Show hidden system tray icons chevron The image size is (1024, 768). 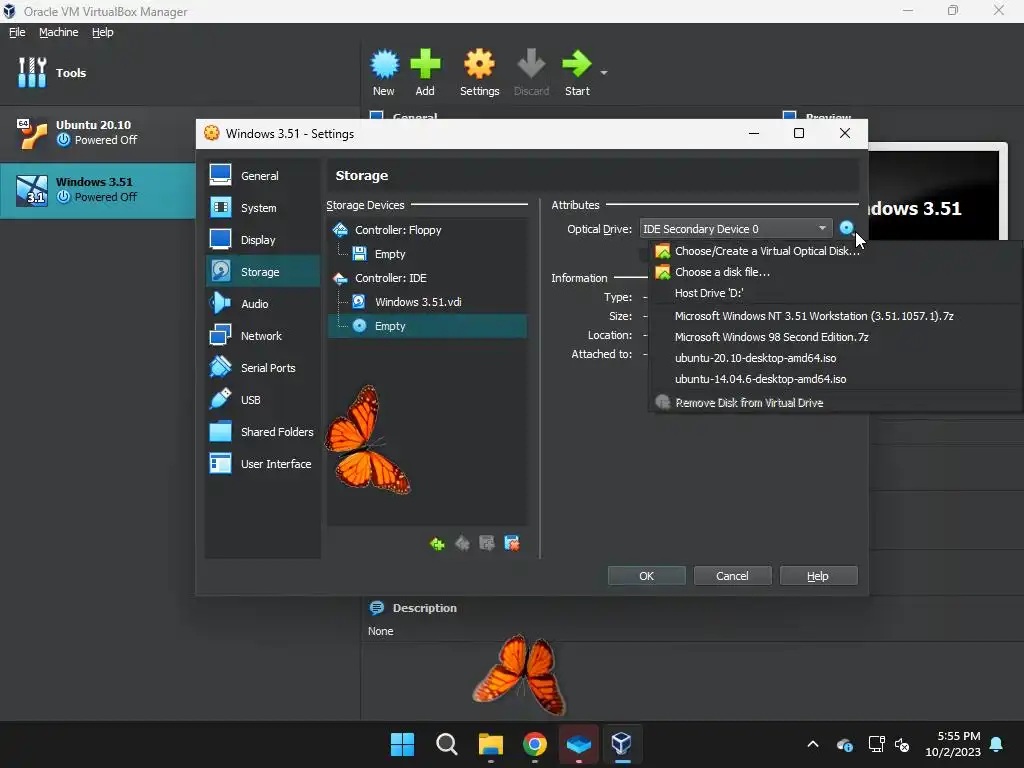[x=813, y=744]
